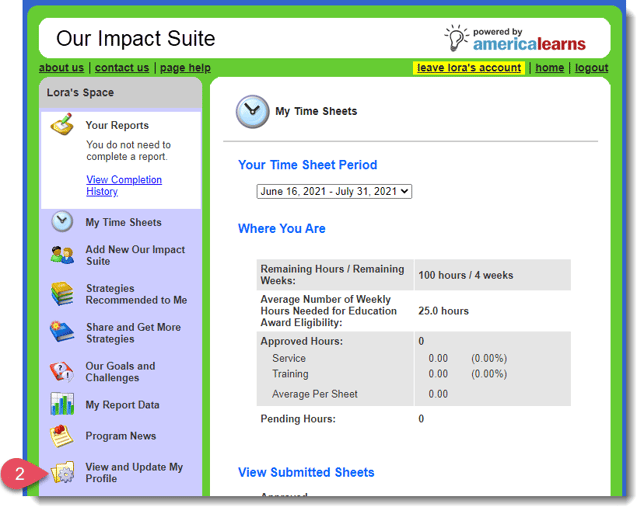The image size is (644, 514).
Task: Click the leave lora's account link
Action: pos(469,68)
